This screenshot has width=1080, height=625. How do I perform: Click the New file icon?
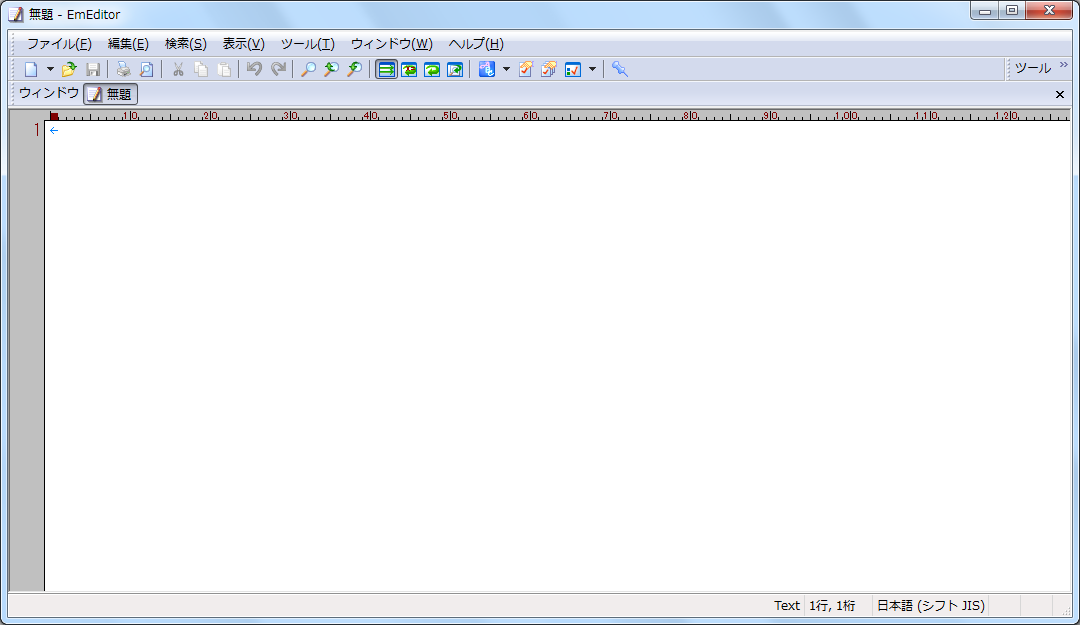31,69
